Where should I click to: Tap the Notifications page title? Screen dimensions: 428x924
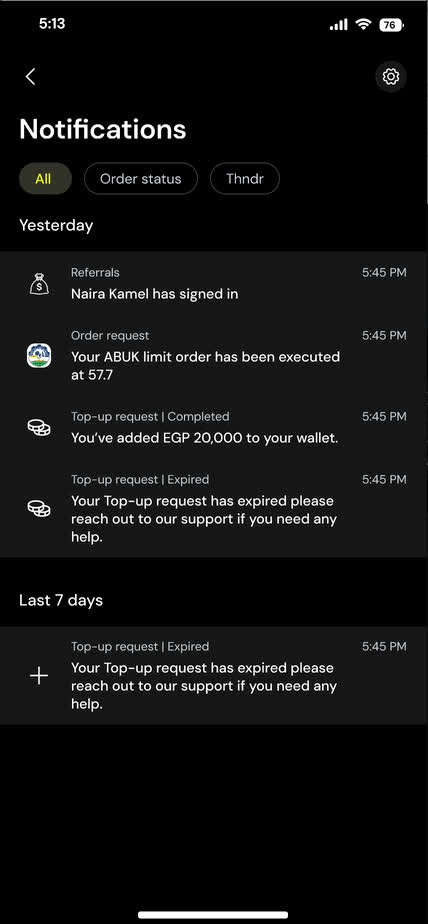pos(103,129)
